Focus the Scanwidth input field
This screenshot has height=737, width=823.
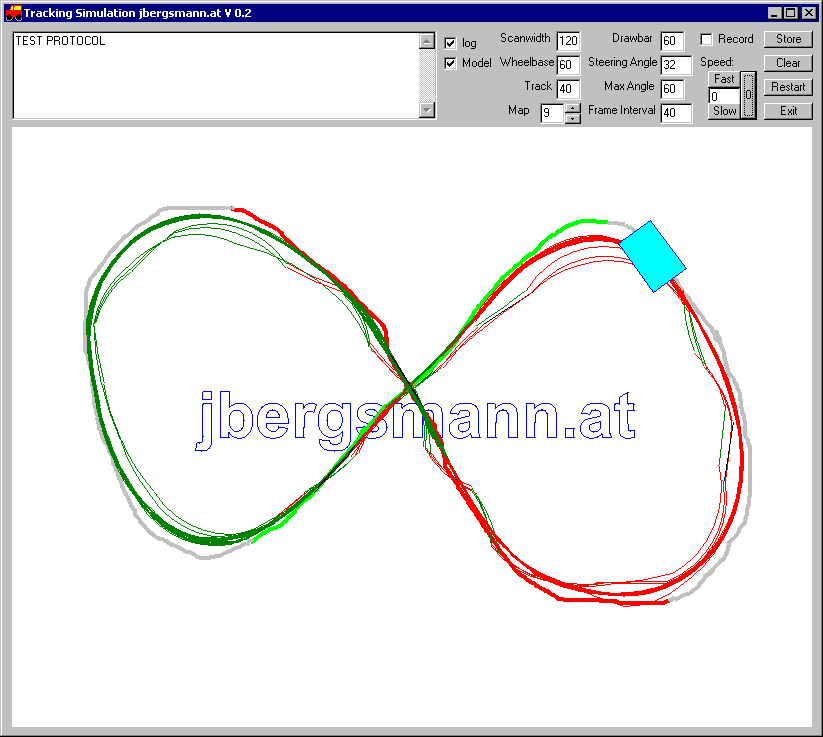[x=568, y=41]
